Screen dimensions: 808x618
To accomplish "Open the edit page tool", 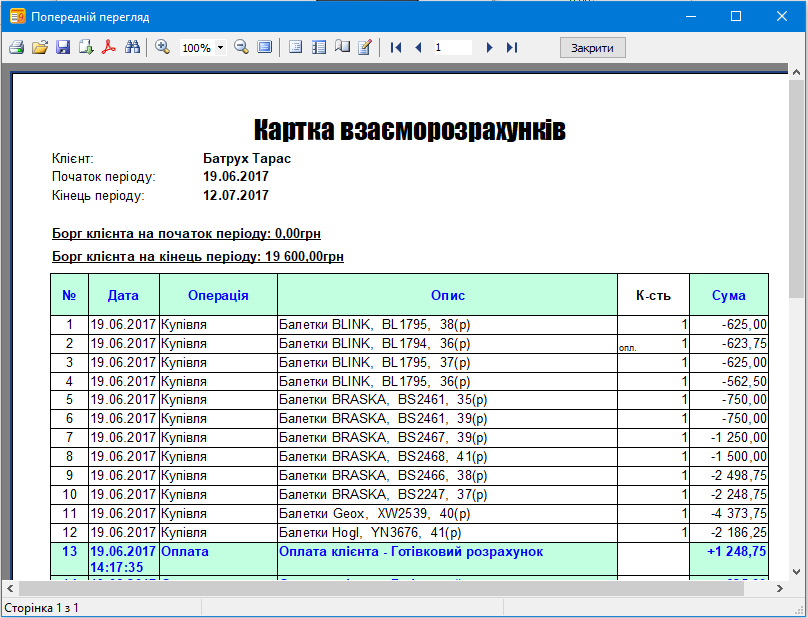I will pyautogui.click(x=365, y=47).
